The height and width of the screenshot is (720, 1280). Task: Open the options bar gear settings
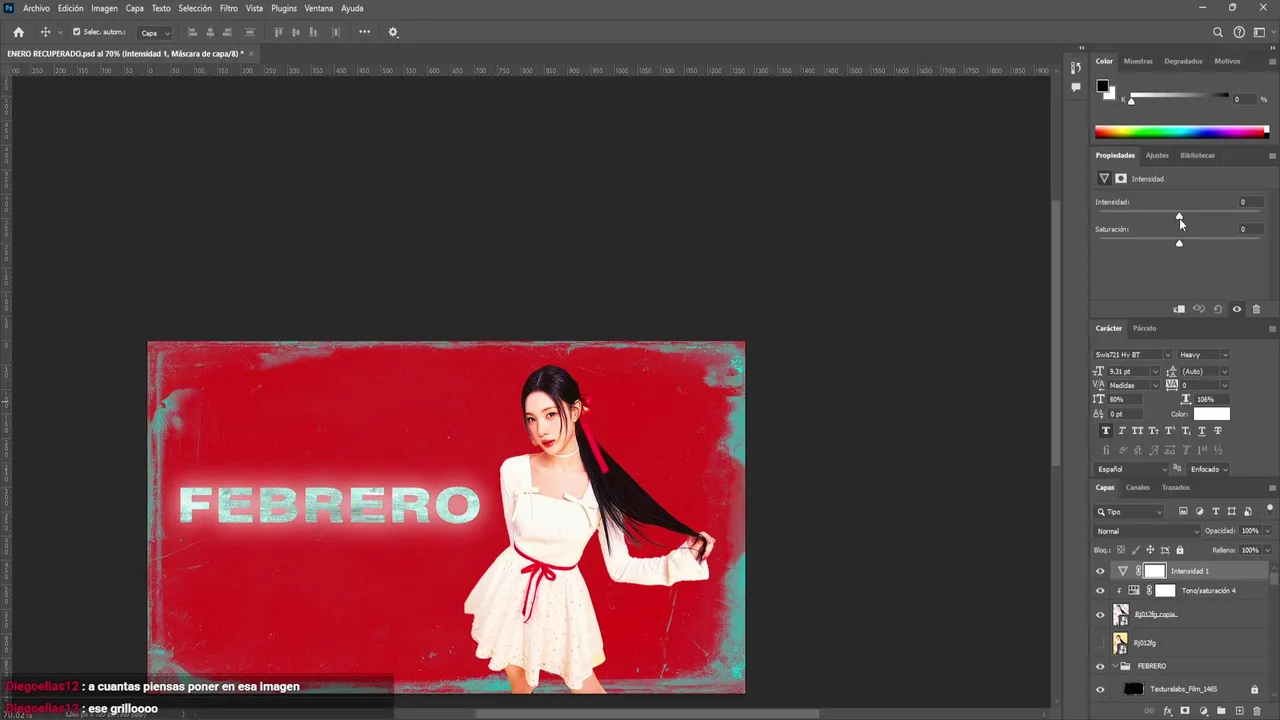[393, 32]
